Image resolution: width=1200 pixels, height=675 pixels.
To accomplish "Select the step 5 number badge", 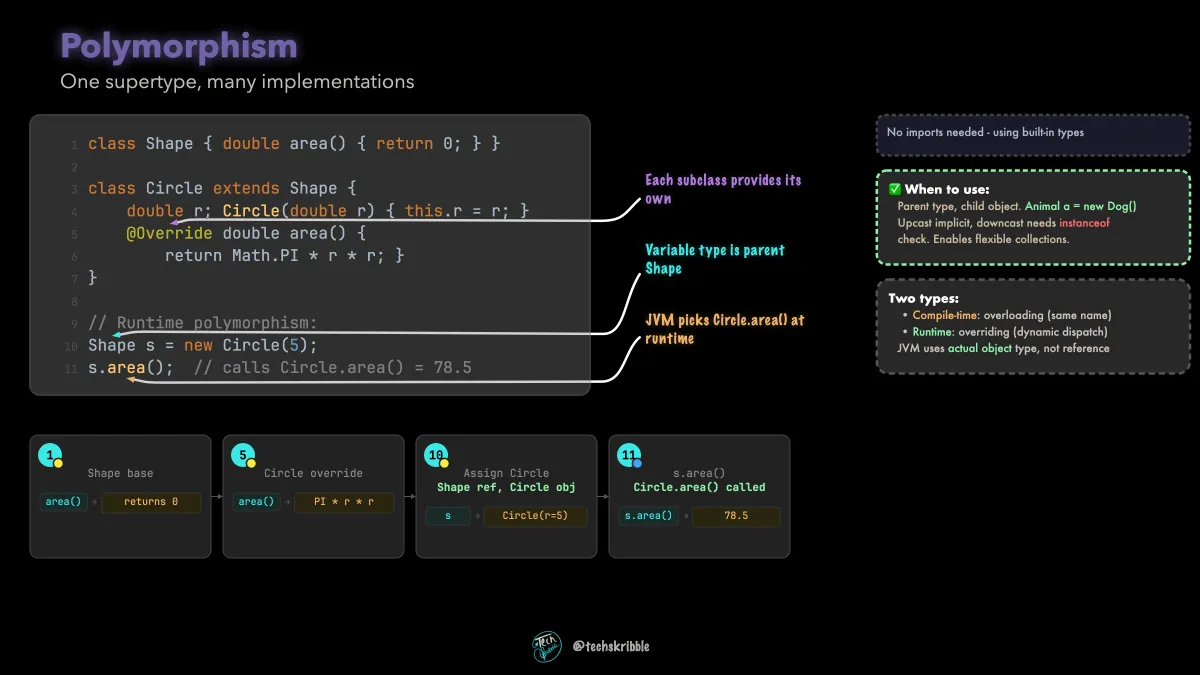I will (243, 455).
